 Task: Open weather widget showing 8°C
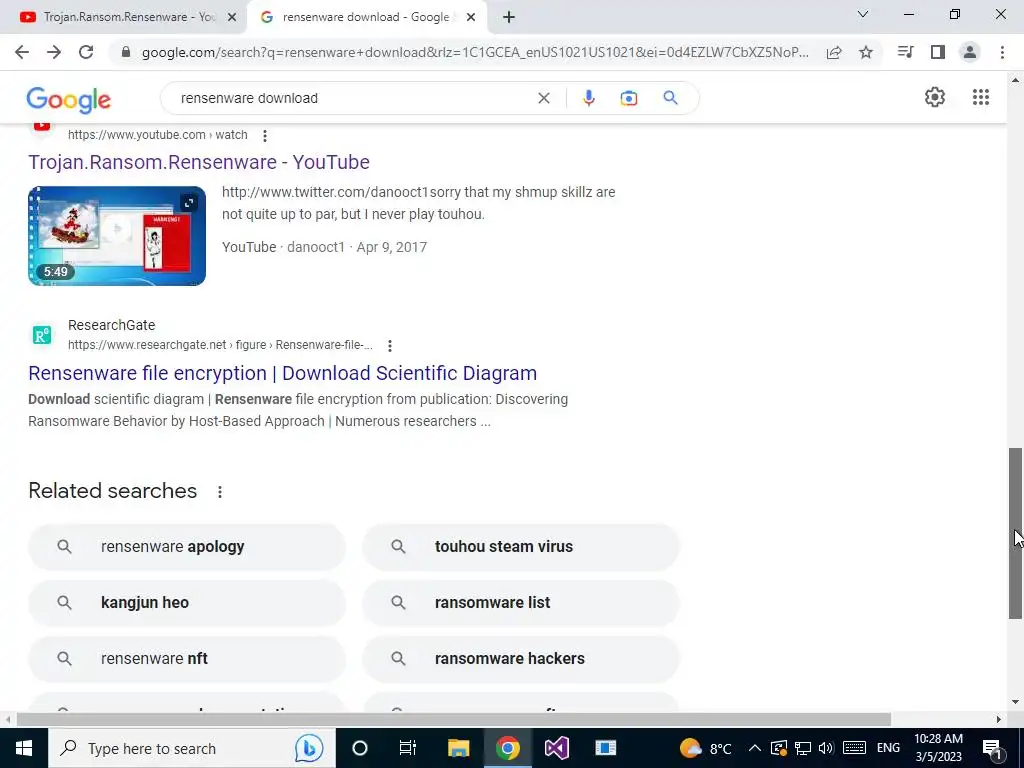[x=705, y=748]
